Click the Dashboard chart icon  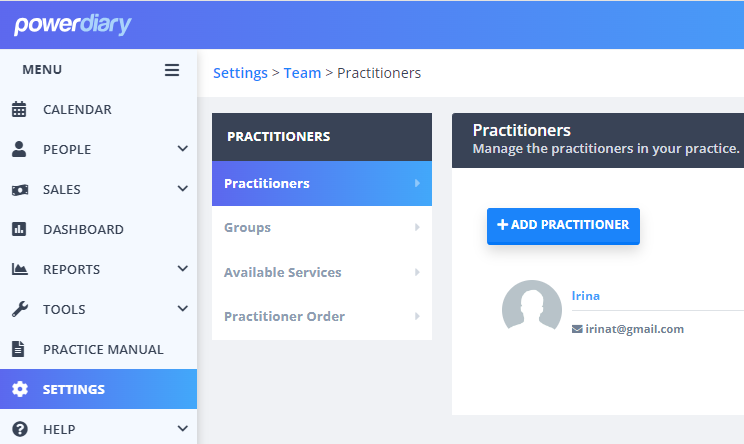(19, 229)
